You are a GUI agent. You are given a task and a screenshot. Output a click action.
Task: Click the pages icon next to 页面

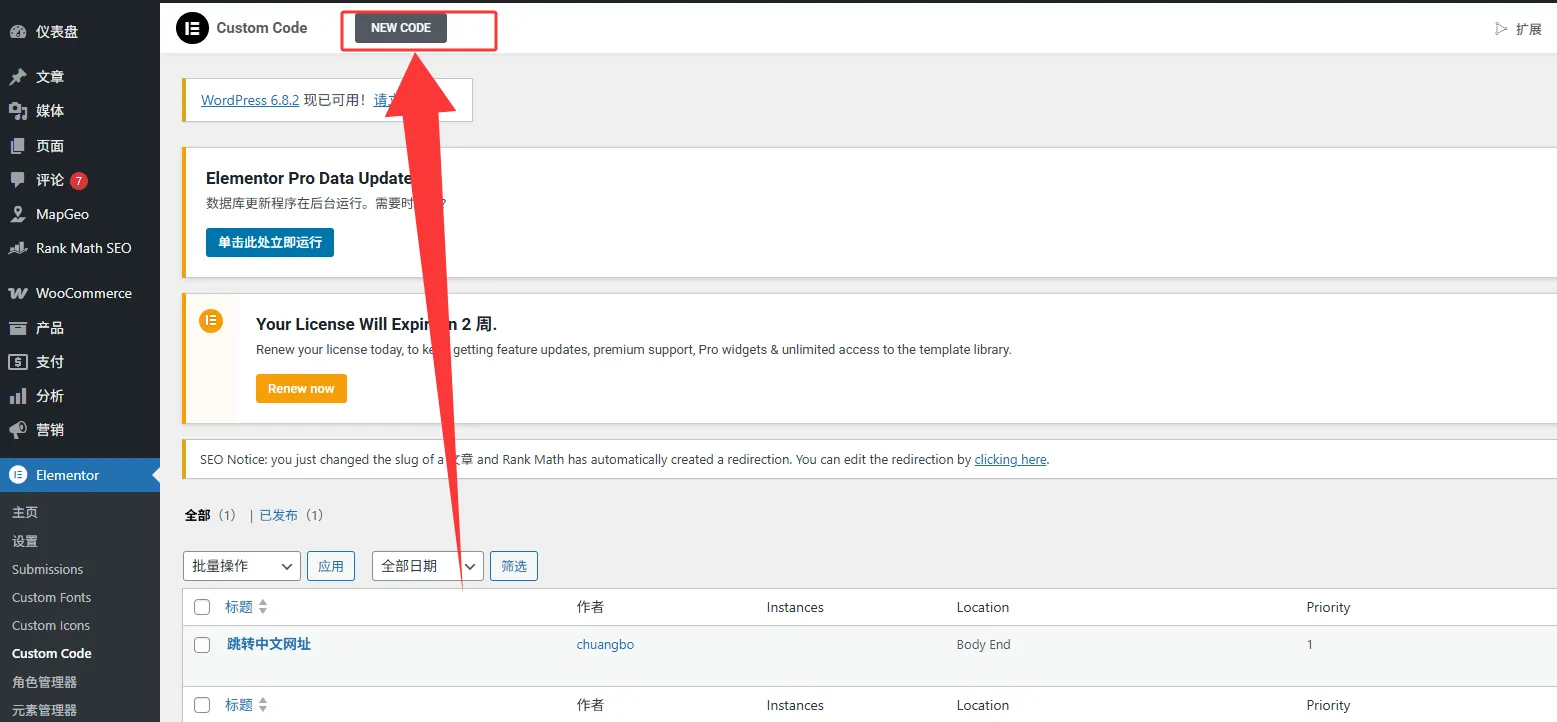tap(18, 146)
